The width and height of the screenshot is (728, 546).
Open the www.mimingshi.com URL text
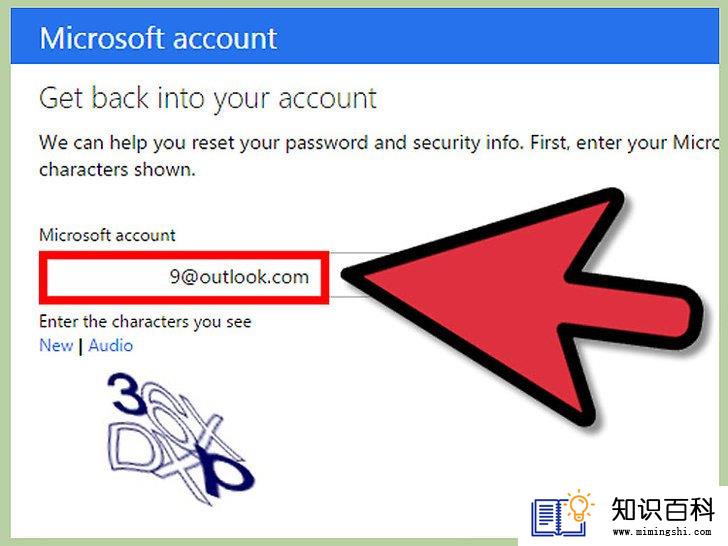pos(662,531)
